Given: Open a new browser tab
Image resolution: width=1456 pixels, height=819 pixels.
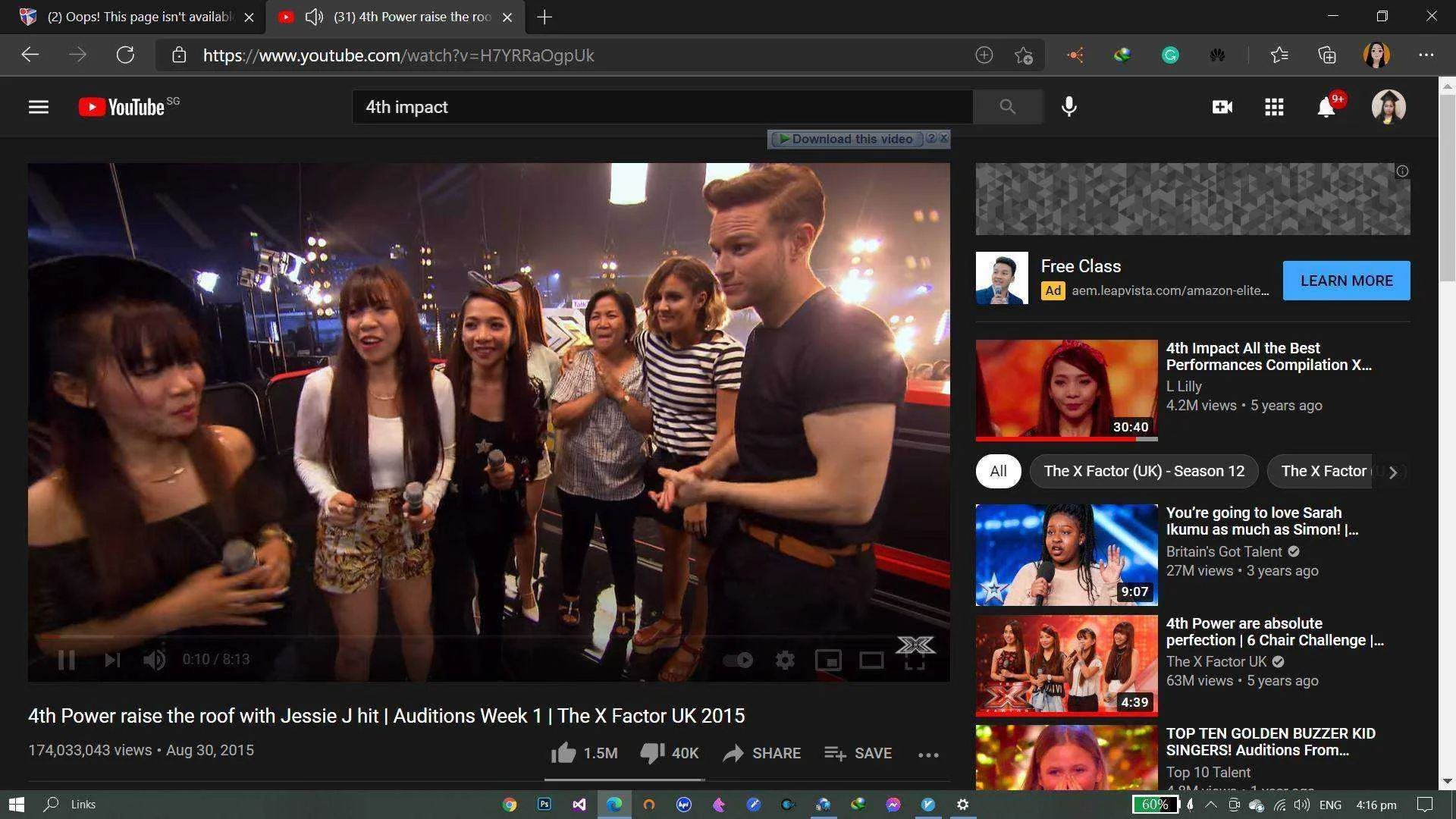Looking at the screenshot, I should click(x=544, y=17).
